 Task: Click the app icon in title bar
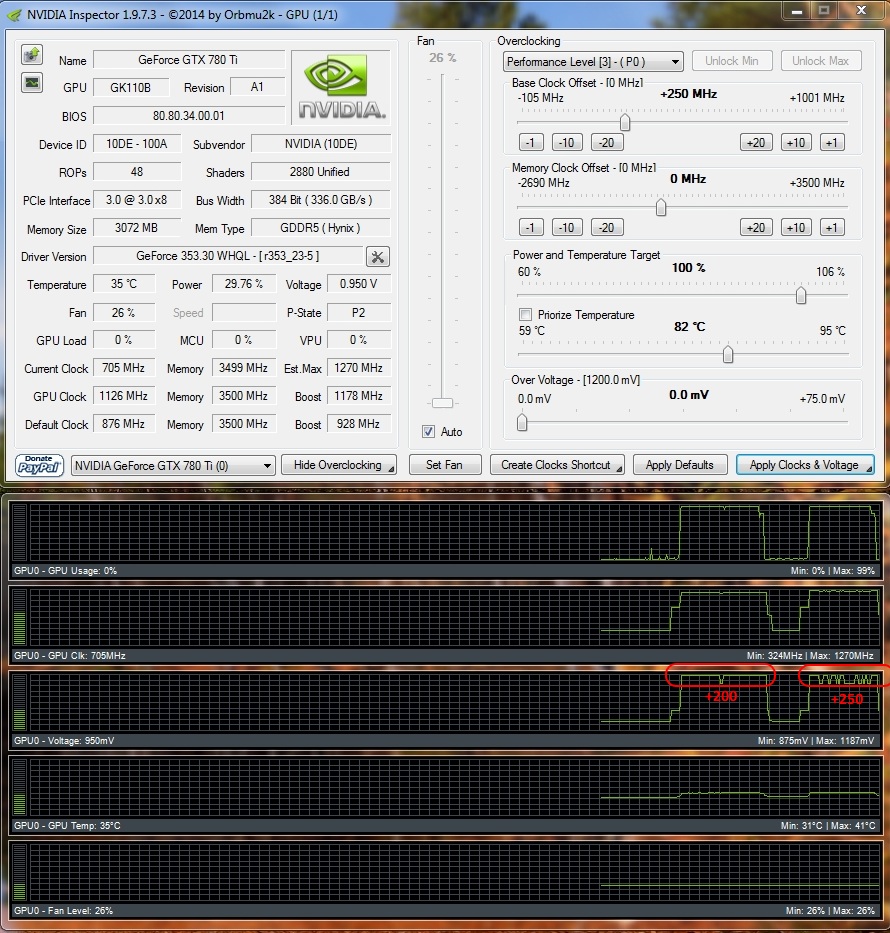(x=13, y=15)
